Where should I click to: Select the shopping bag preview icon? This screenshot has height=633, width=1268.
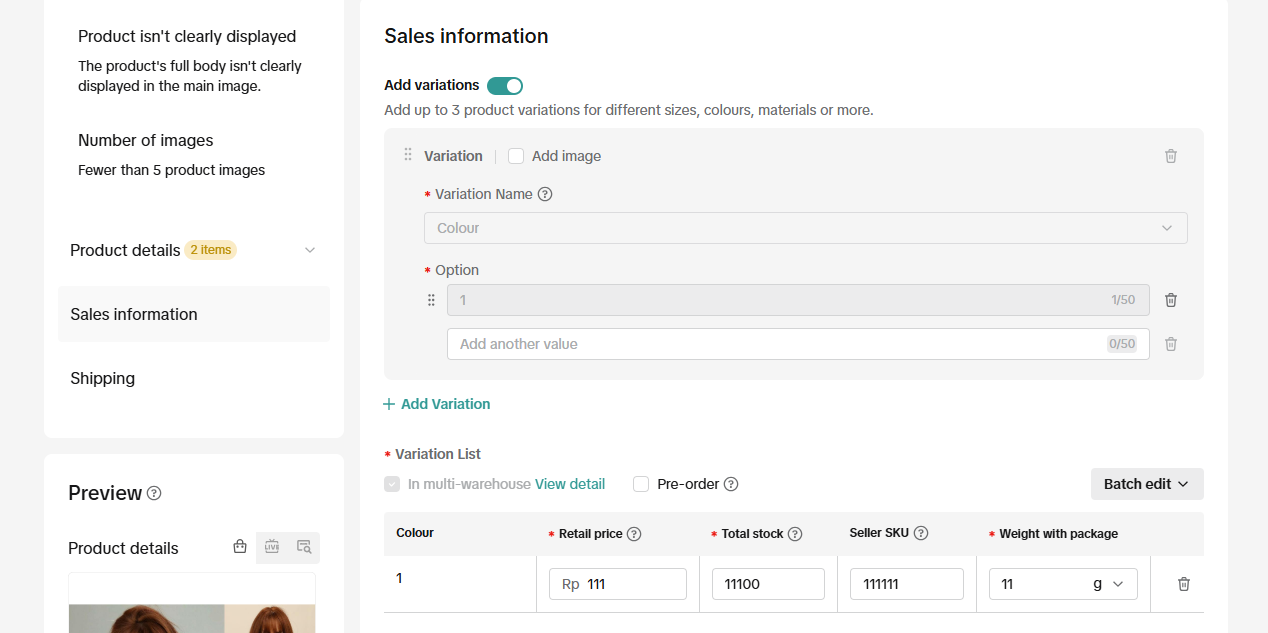point(240,547)
